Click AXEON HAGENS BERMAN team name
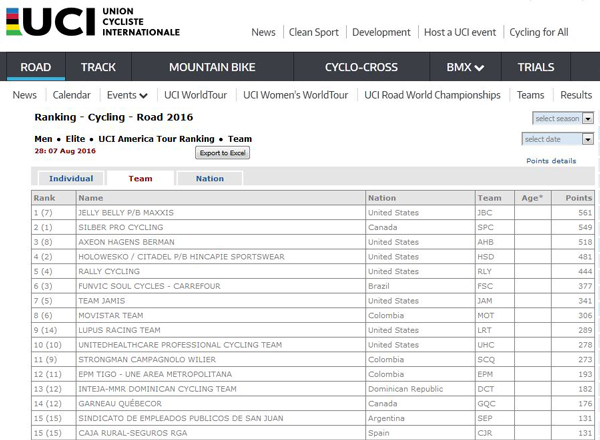Image resolution: width=600 pixels, height=440 pixels. click(x=126, y=242)
